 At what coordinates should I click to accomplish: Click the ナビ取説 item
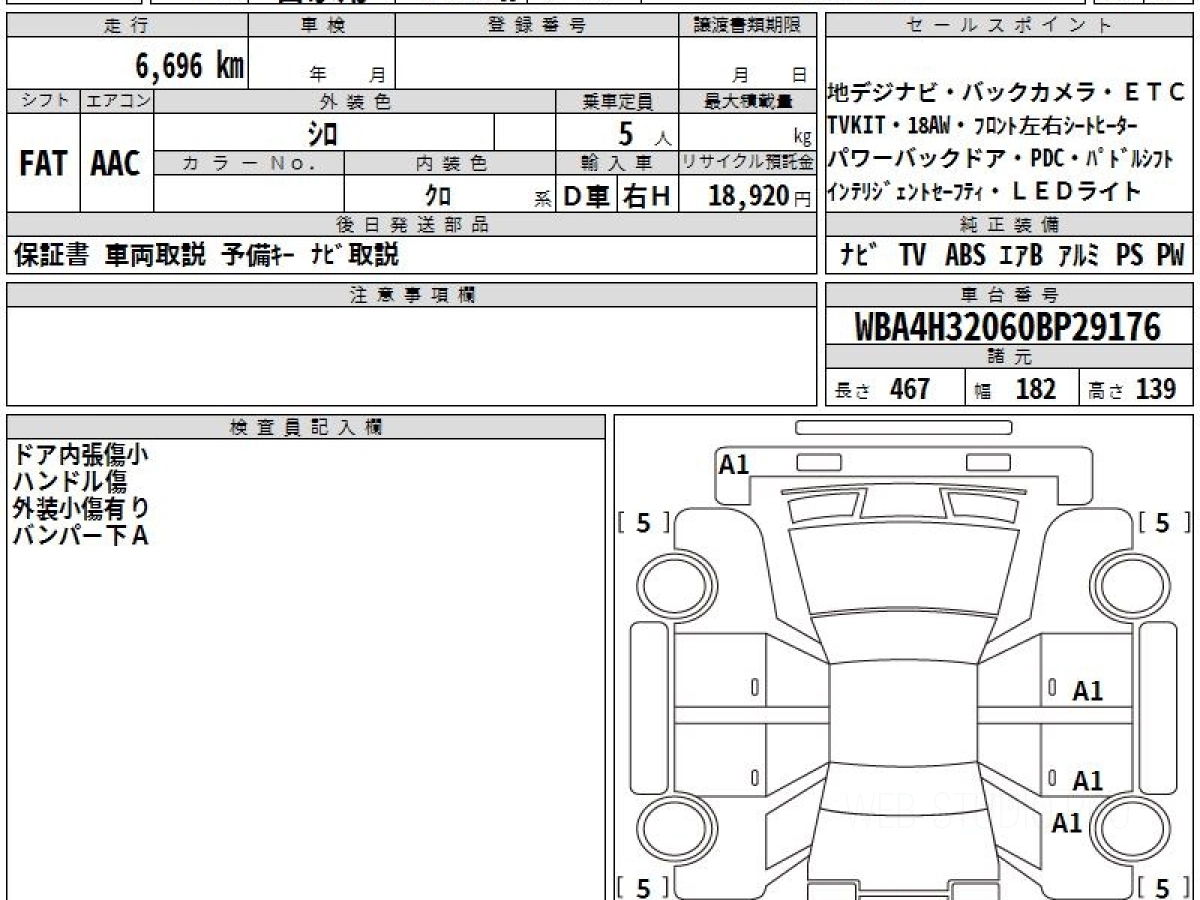pos(354,255)
